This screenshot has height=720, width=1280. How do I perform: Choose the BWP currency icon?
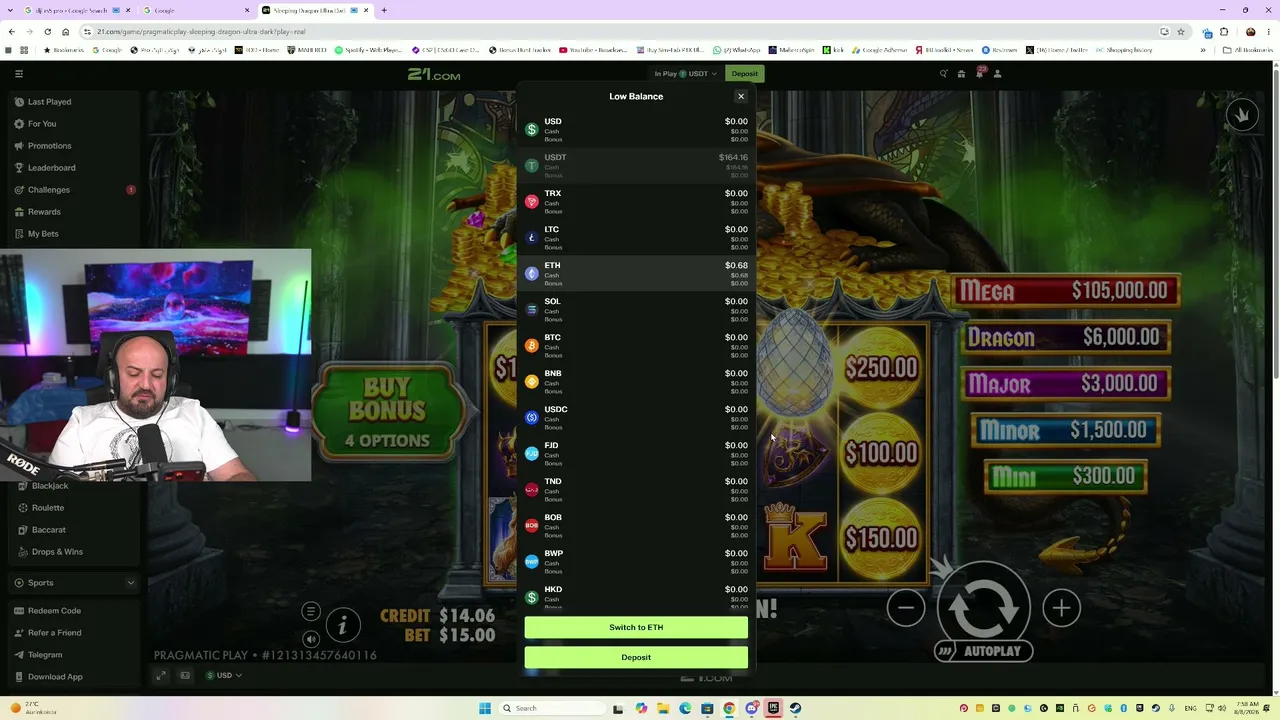[532, 561]
